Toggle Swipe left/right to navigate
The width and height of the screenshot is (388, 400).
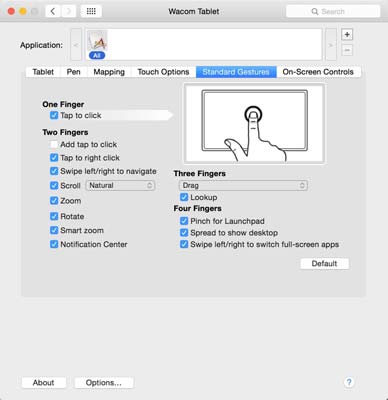54,171
